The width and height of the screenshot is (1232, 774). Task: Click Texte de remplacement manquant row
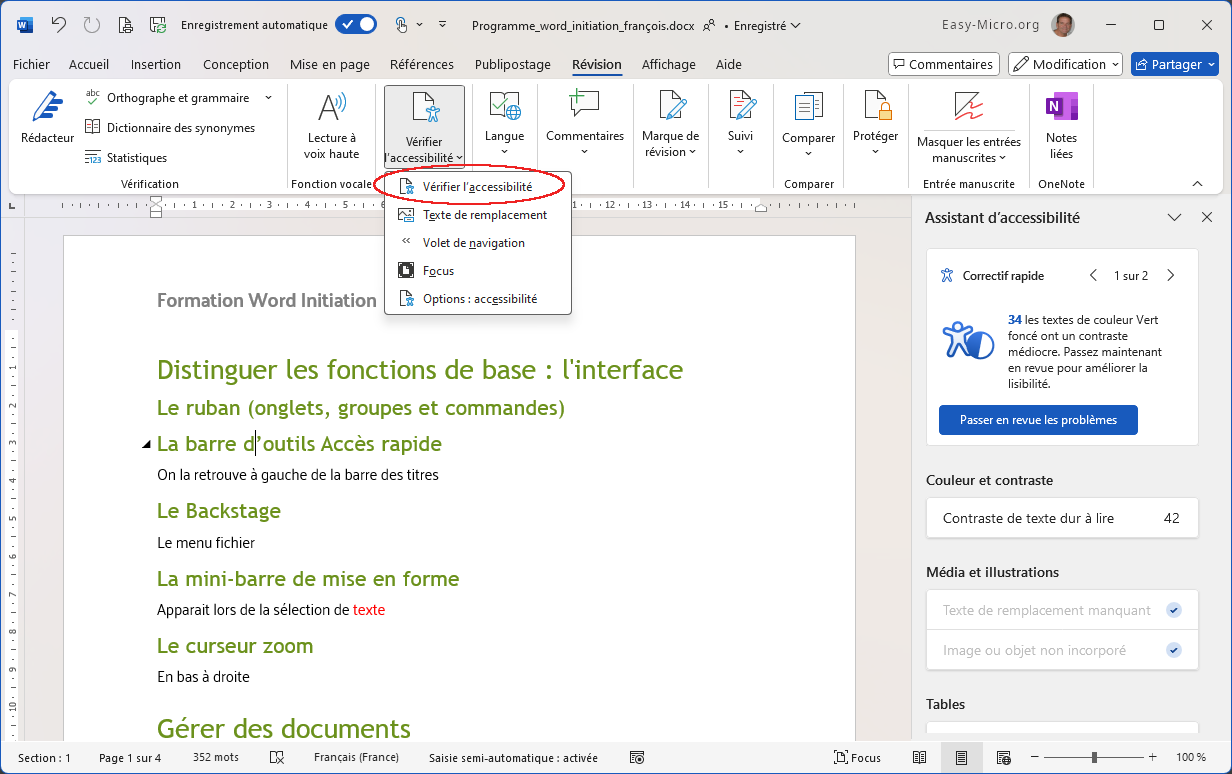point(1062,610)
